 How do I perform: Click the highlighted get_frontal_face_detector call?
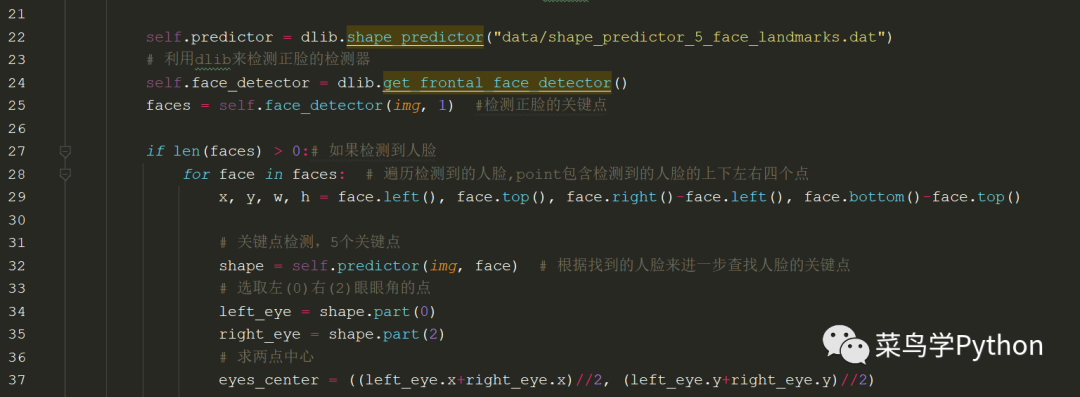497,83
